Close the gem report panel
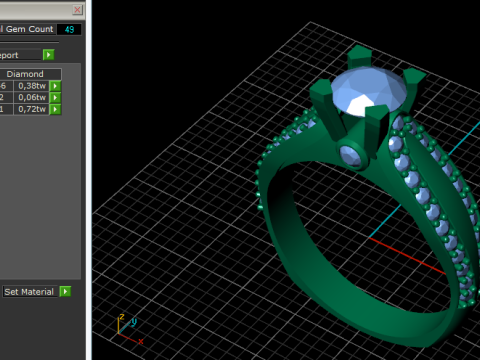Viewport: 480px width, 360px height. tap(77, 10)
